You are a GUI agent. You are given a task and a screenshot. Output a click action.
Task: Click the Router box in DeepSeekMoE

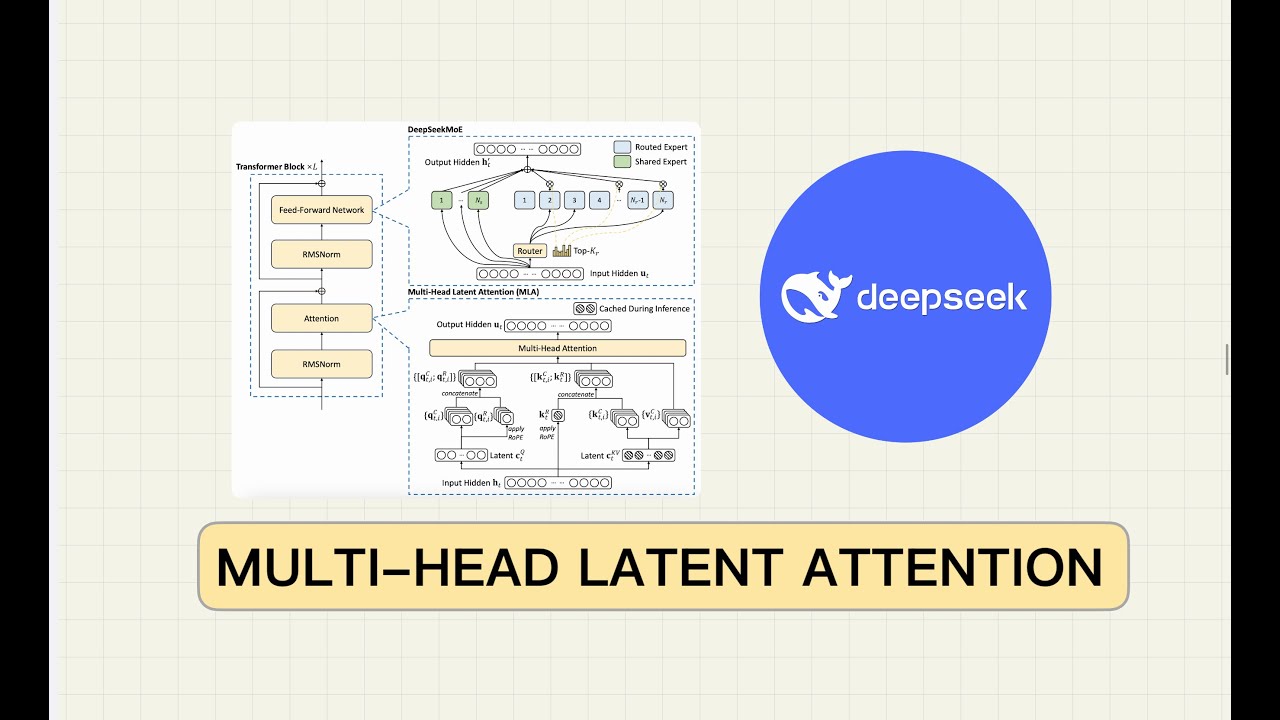pyautogui.click(x=530, y=251)
